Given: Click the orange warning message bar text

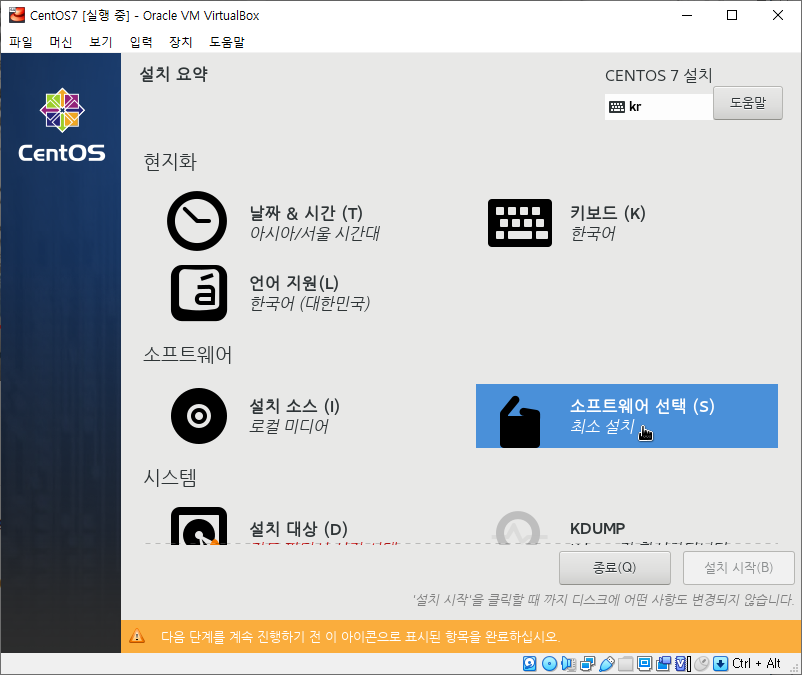Looking at the screenshot, I should pos(361,637).
